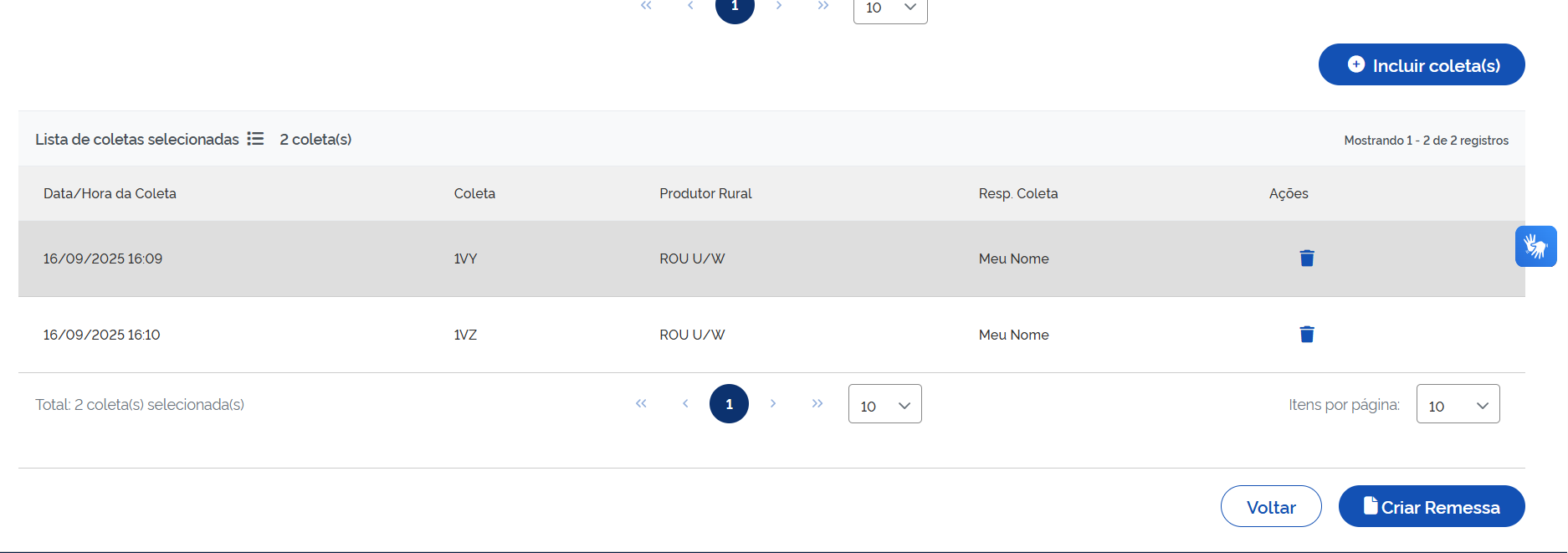Image resolution: width=1568 pixels, height=553 pixels.
Task: Click the 'Produtor Rural' column header
Action: 705,193
